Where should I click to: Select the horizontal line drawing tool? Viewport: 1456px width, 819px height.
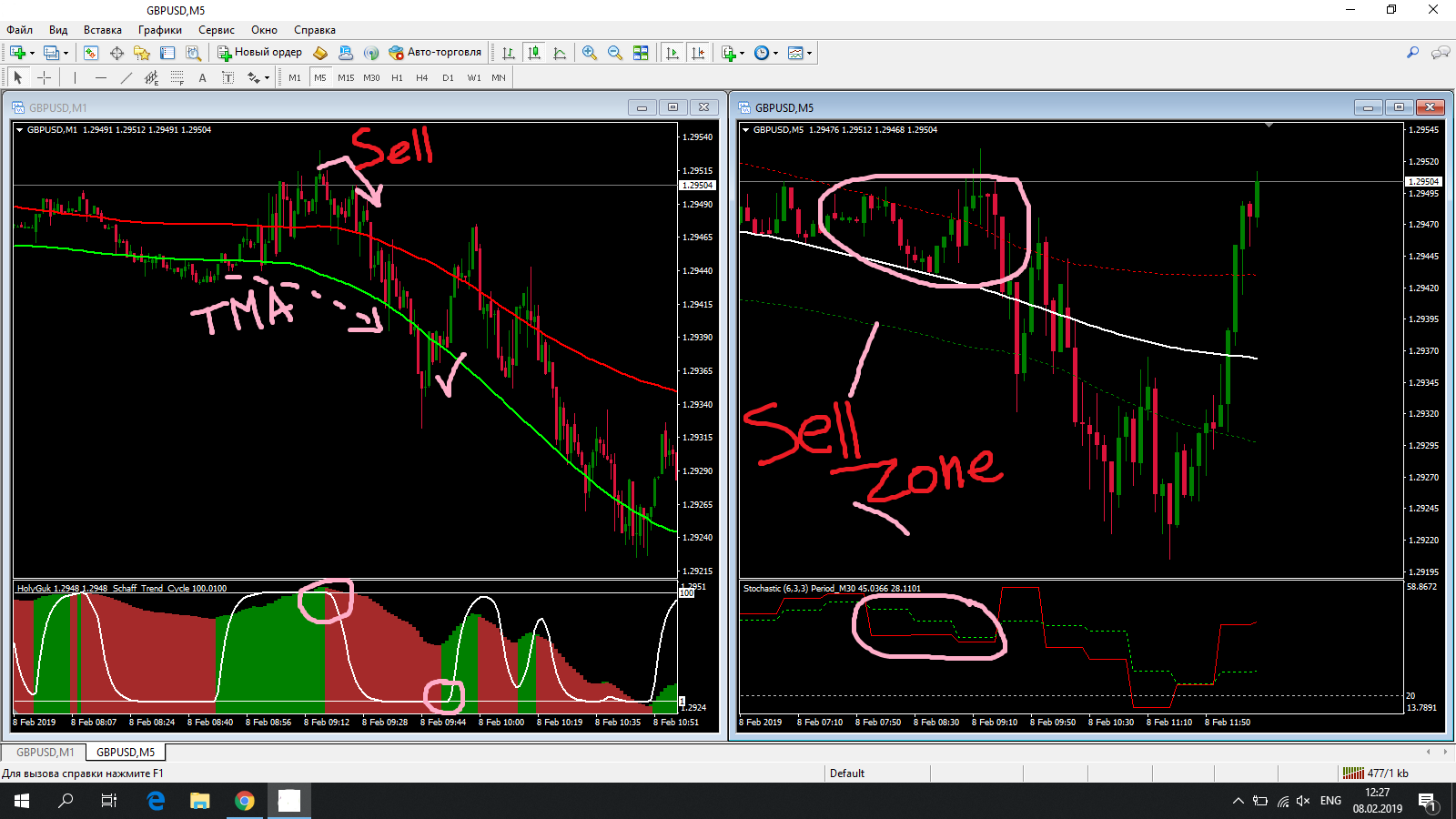[100, 77]
